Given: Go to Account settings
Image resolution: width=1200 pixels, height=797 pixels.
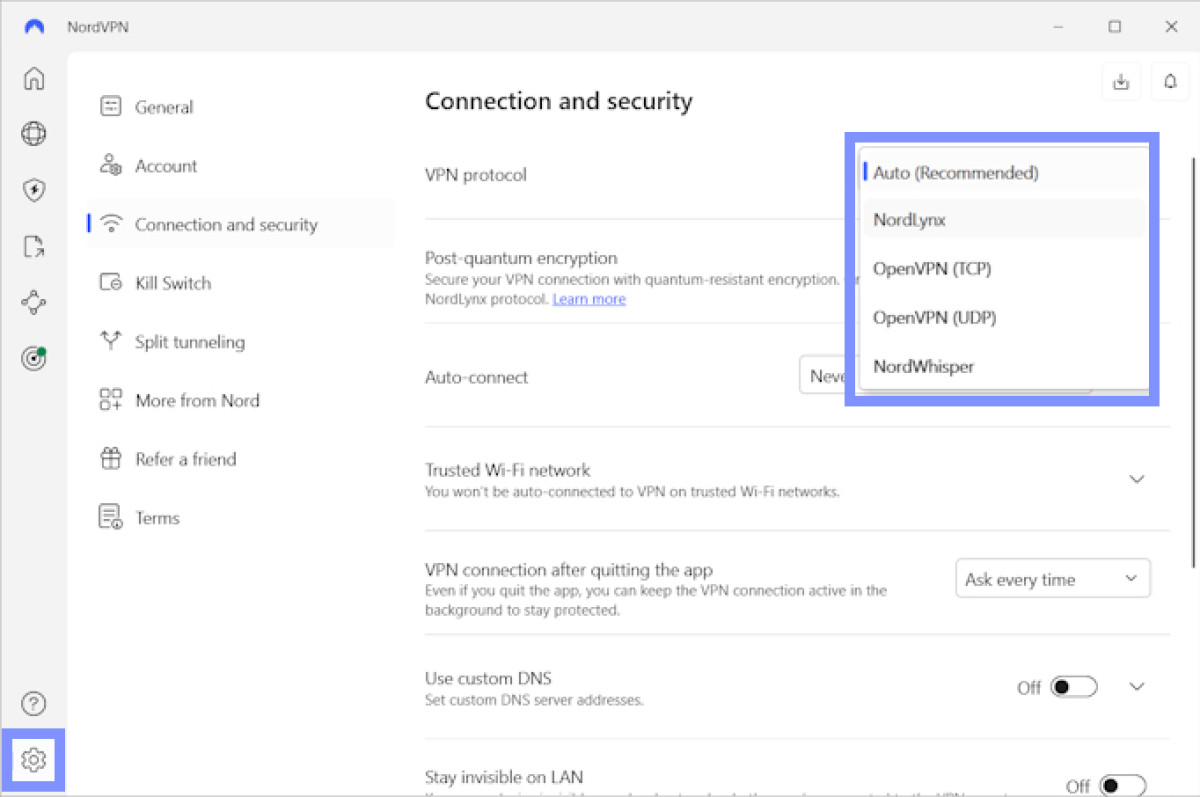Looking at the screenshot, I should [240, 166].
